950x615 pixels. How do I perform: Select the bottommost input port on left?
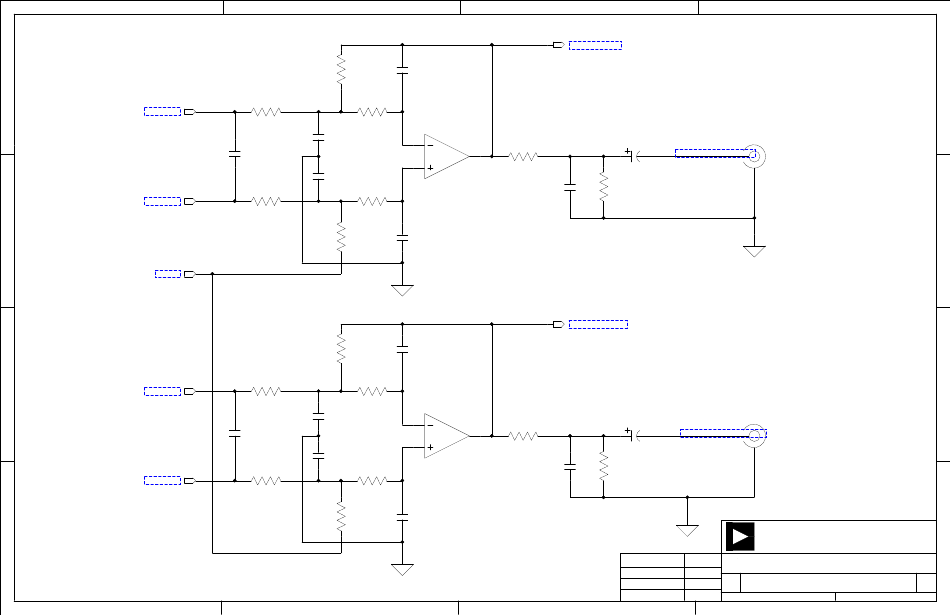[x=190, y=480]
